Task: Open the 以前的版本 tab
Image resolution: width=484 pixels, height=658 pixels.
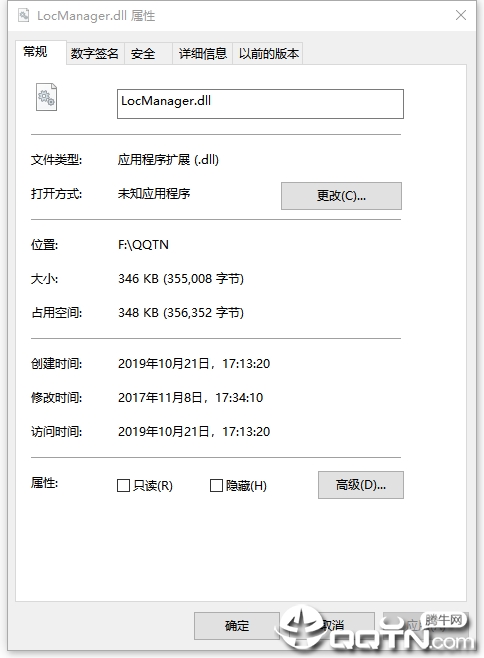Action: [x=268, y=54]
